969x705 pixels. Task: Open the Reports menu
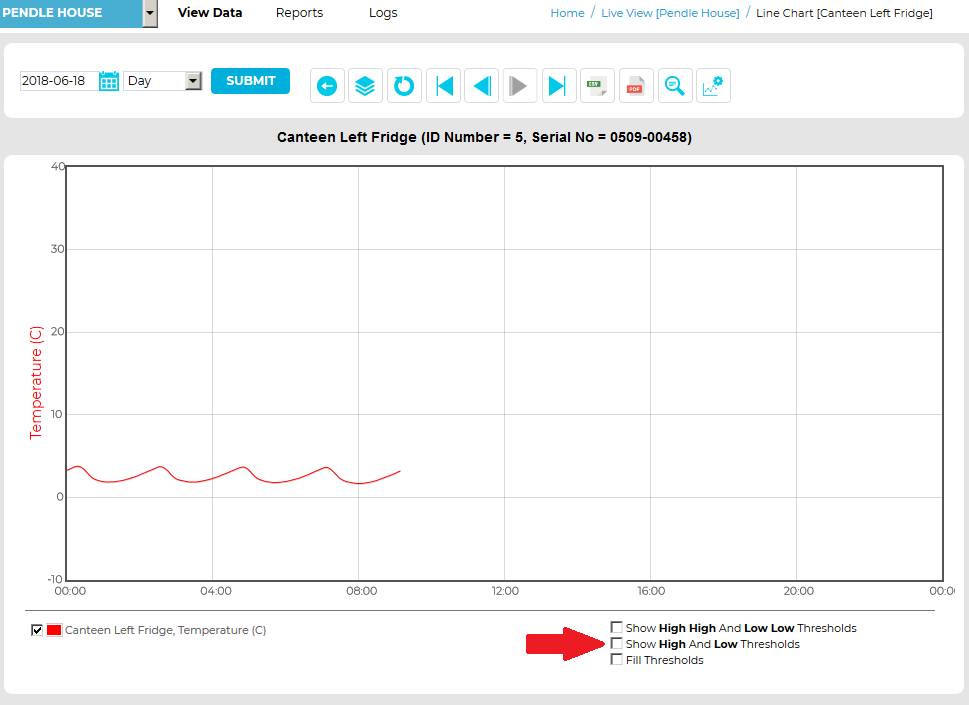[x=299, y=13]
